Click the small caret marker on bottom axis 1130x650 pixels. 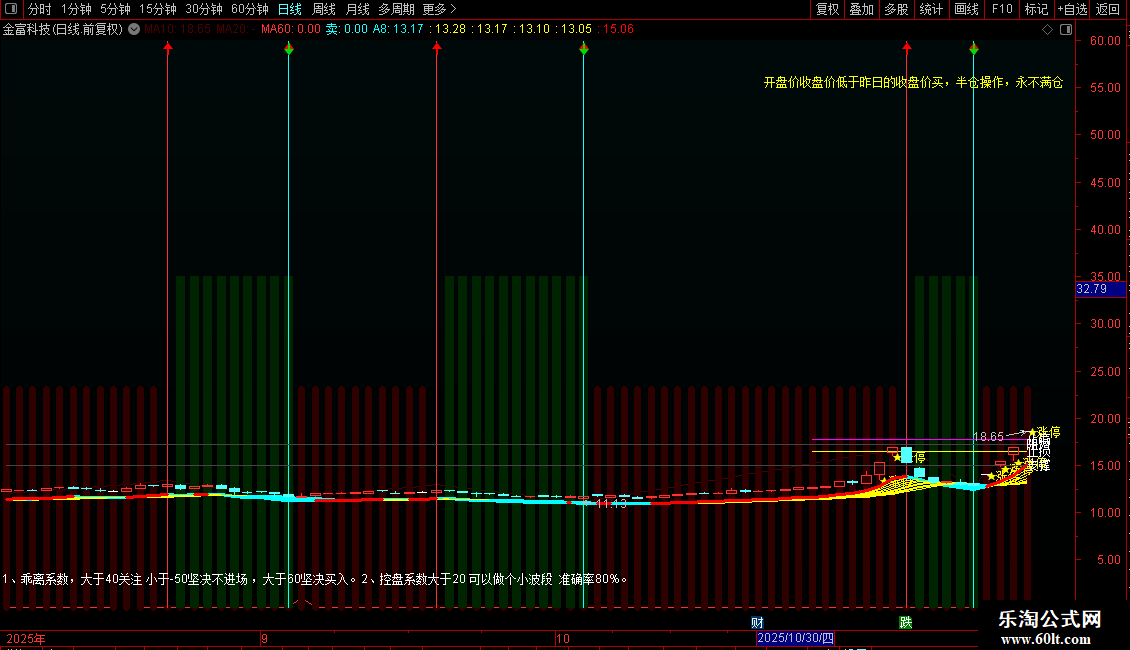click(301, 603)
